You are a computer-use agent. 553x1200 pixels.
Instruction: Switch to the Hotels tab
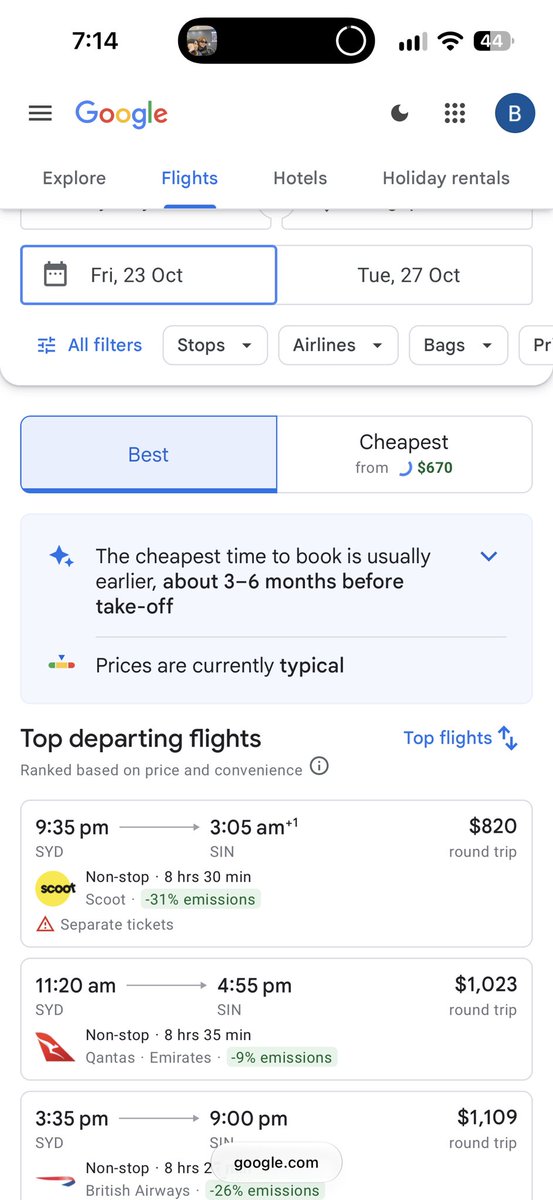point(300,178)
